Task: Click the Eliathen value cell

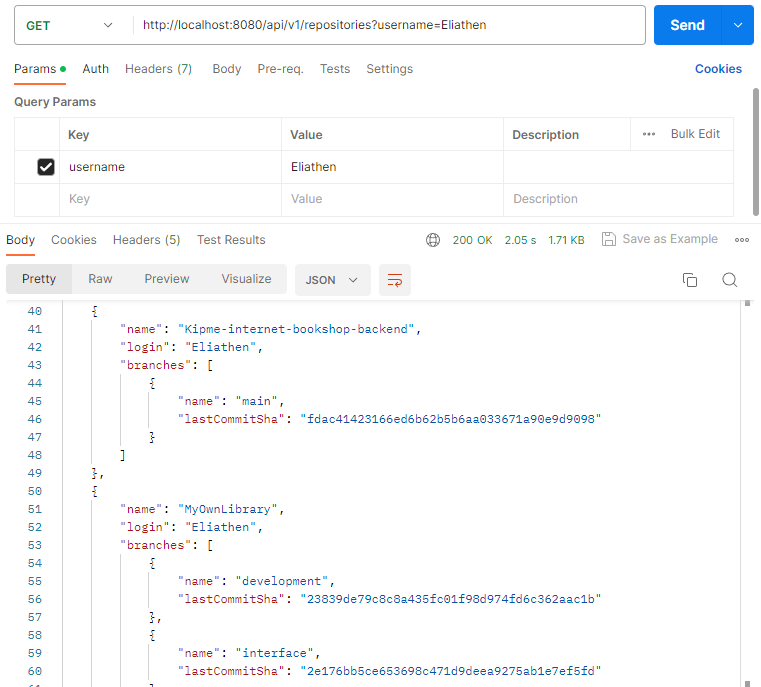Action: click(392, 167)
